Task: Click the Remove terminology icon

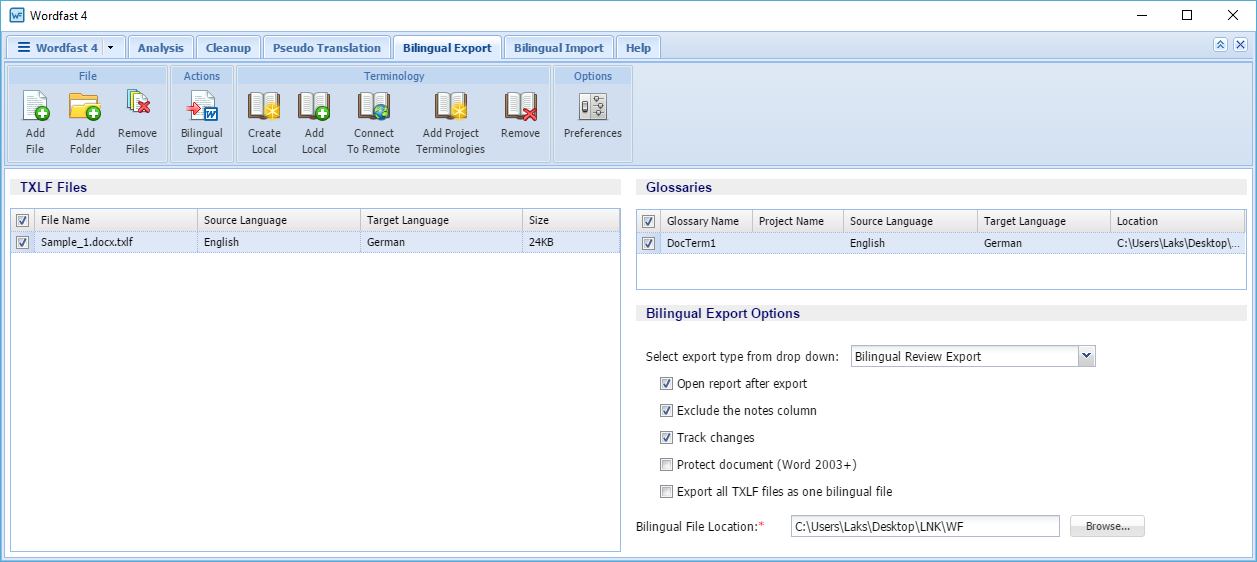Action: pos(520,106)
